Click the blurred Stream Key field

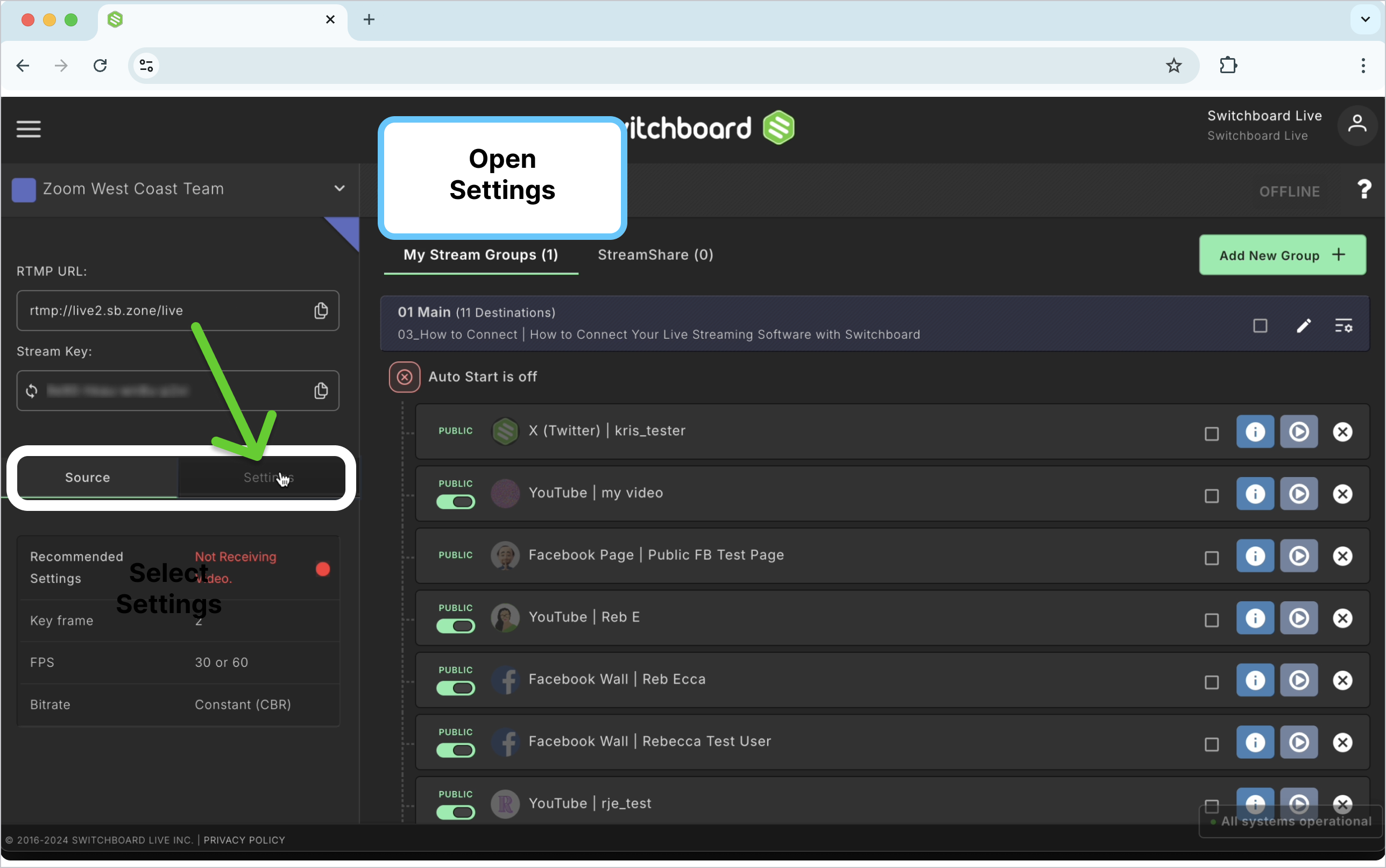[178, 391]
